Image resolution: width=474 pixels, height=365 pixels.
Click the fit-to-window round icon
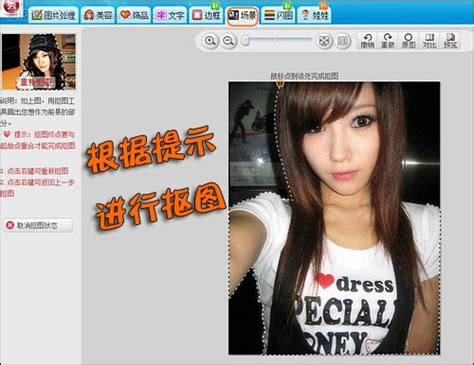coord(324,41)
